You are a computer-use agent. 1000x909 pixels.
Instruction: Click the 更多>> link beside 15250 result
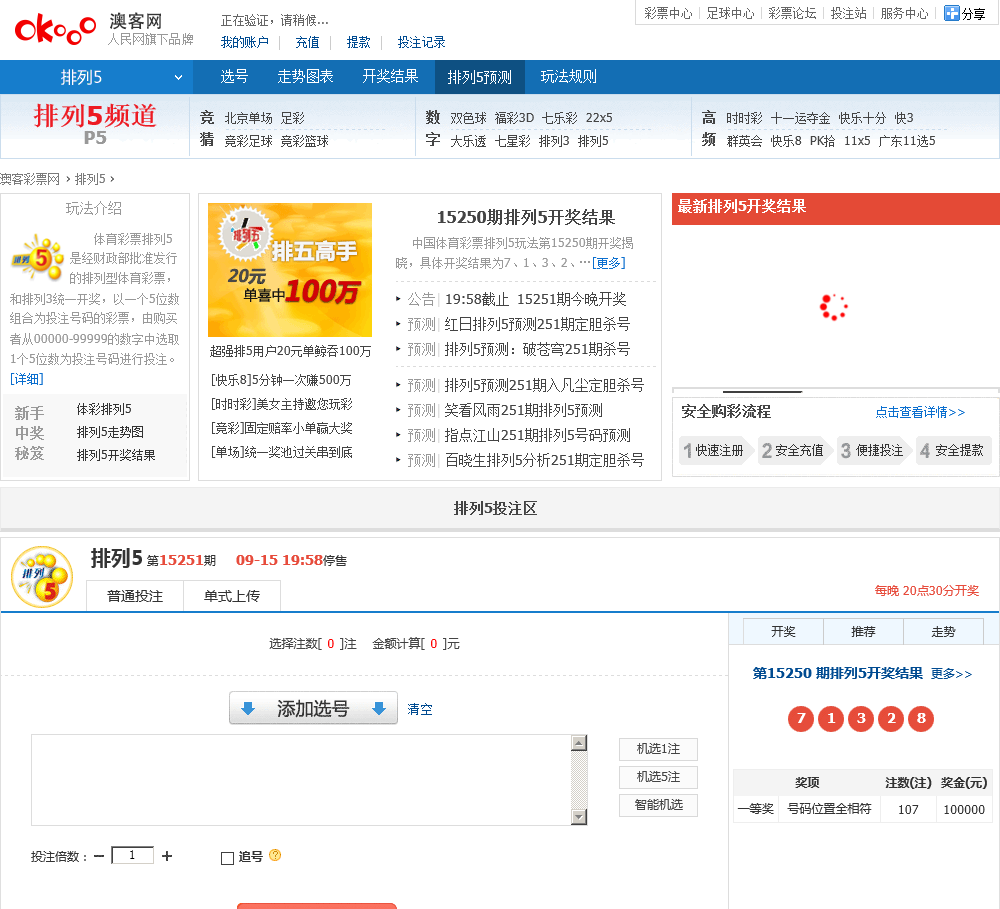point(952,674)
